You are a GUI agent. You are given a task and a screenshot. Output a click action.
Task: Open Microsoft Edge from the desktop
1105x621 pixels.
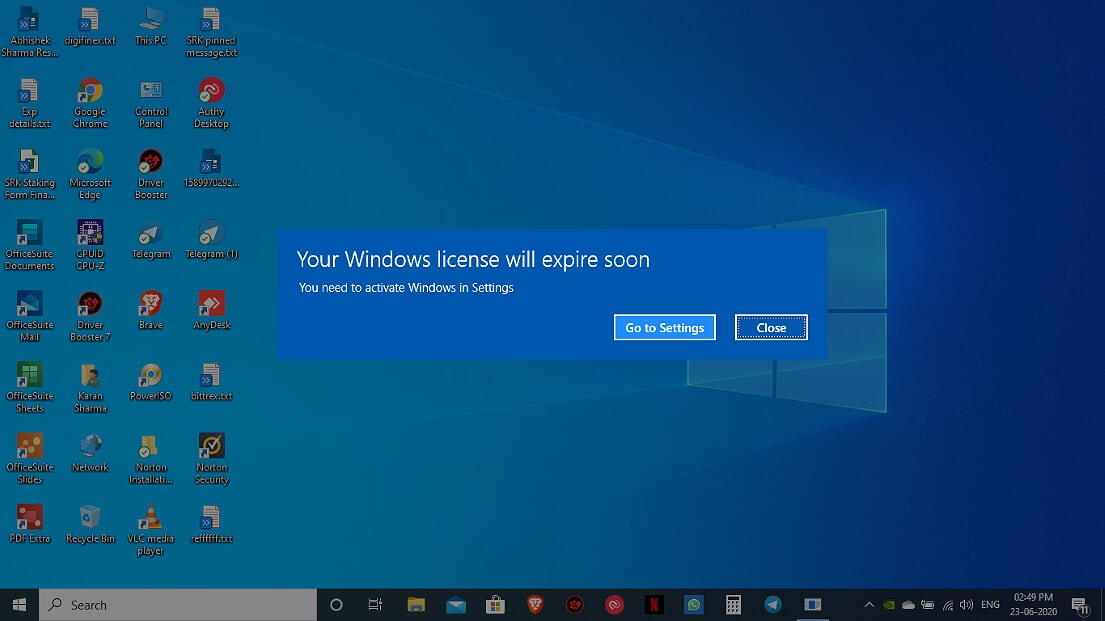point(90,168)
